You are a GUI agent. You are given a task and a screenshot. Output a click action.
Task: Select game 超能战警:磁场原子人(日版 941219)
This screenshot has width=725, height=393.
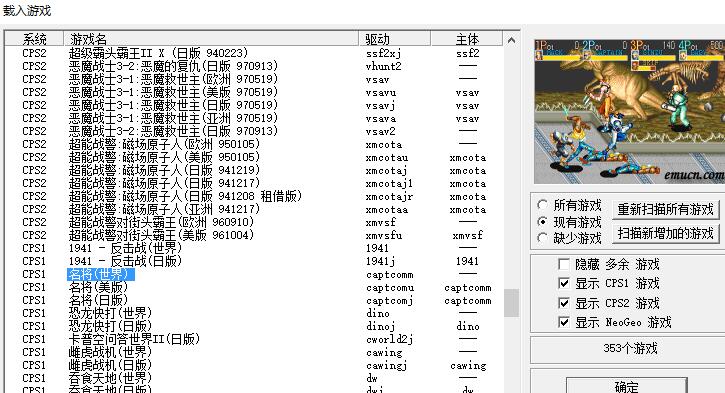pyautogui.click(x=165, y=170)
